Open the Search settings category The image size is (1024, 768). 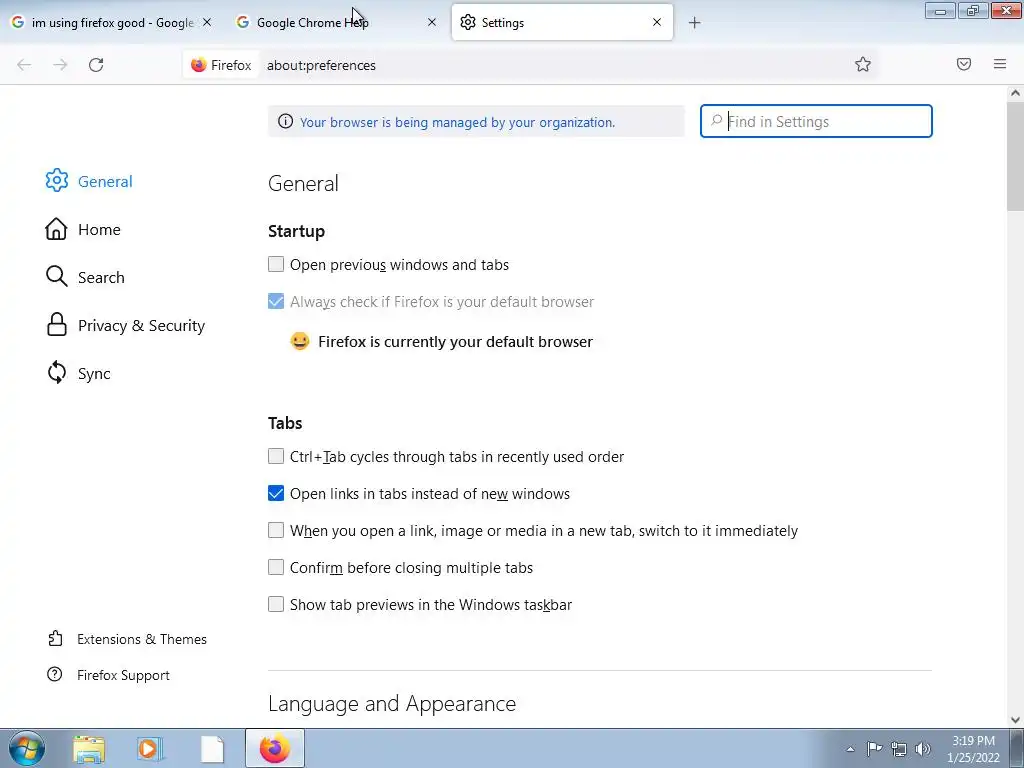85,277
